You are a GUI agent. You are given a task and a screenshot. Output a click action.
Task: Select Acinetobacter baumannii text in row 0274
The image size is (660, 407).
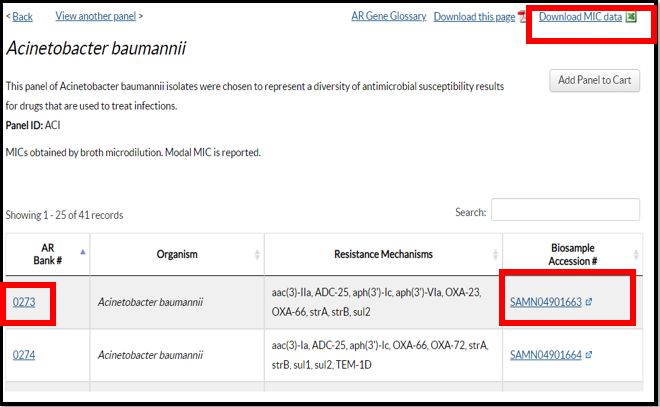150,355
